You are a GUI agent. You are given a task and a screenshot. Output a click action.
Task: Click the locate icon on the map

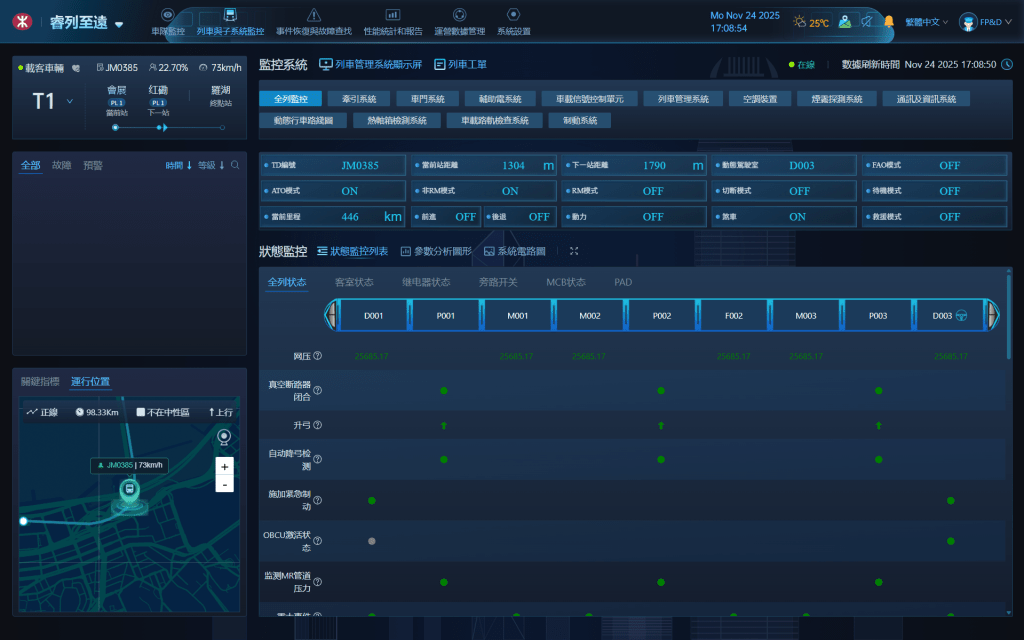[222, 437]
